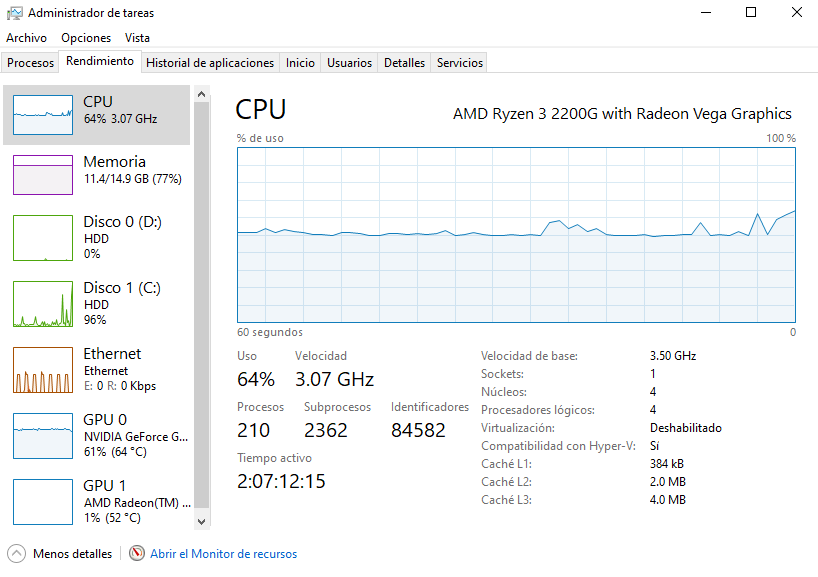Open the Ethernet activity graph
The image size is (818, 577).
[x=43, y=370]
